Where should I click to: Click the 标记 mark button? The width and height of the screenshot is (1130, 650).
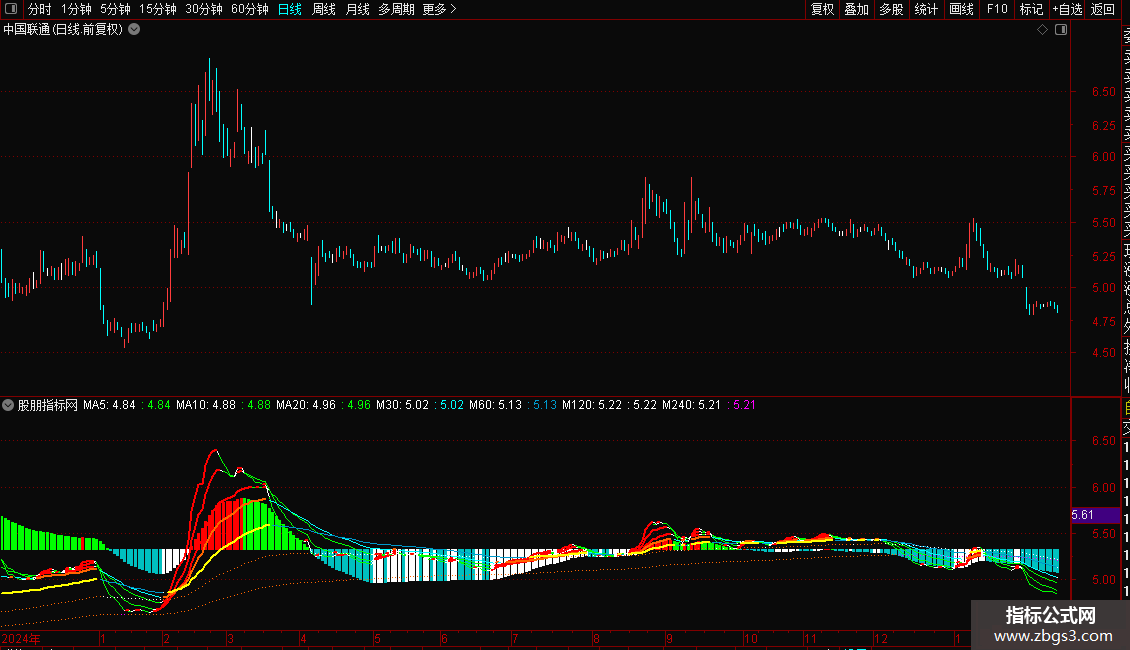pos(1031,9)
